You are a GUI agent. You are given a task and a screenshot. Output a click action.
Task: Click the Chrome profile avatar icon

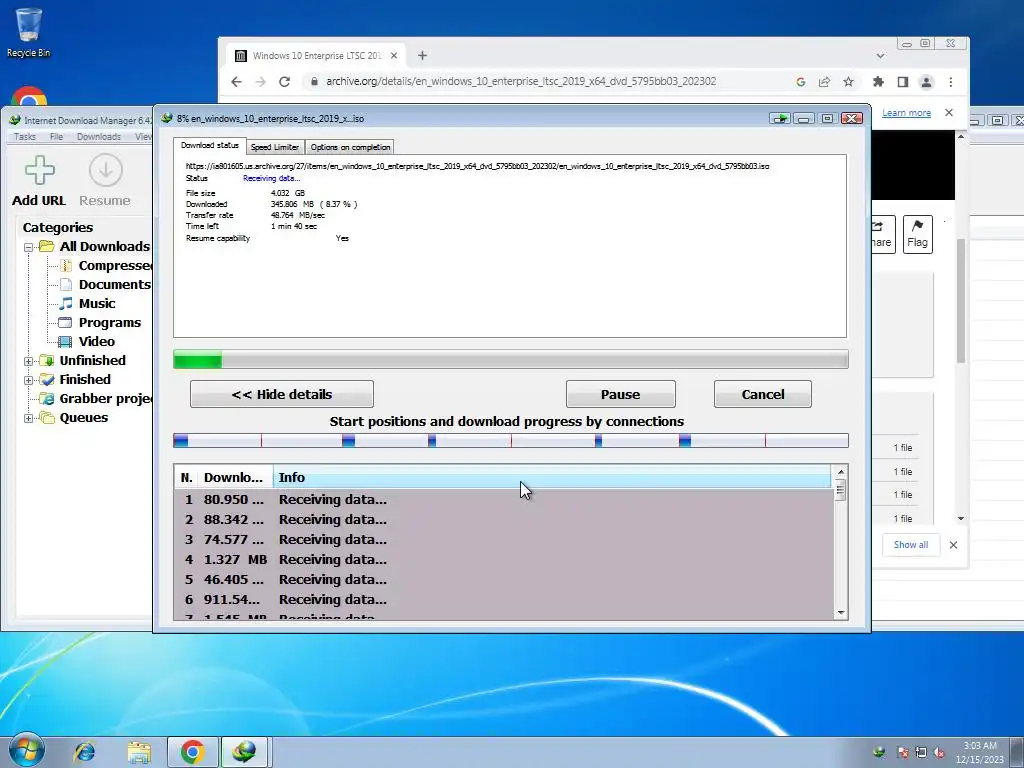coord(926,82)
